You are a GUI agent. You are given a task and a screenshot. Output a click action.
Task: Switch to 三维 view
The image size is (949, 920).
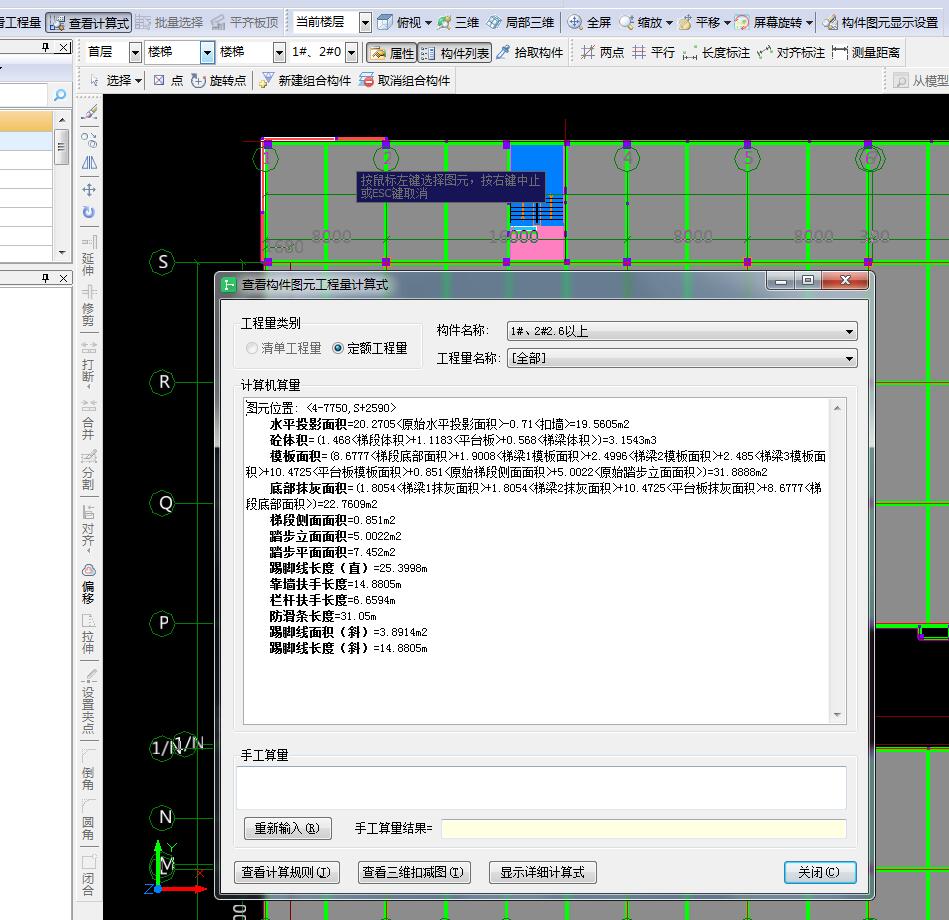point(458,23)
